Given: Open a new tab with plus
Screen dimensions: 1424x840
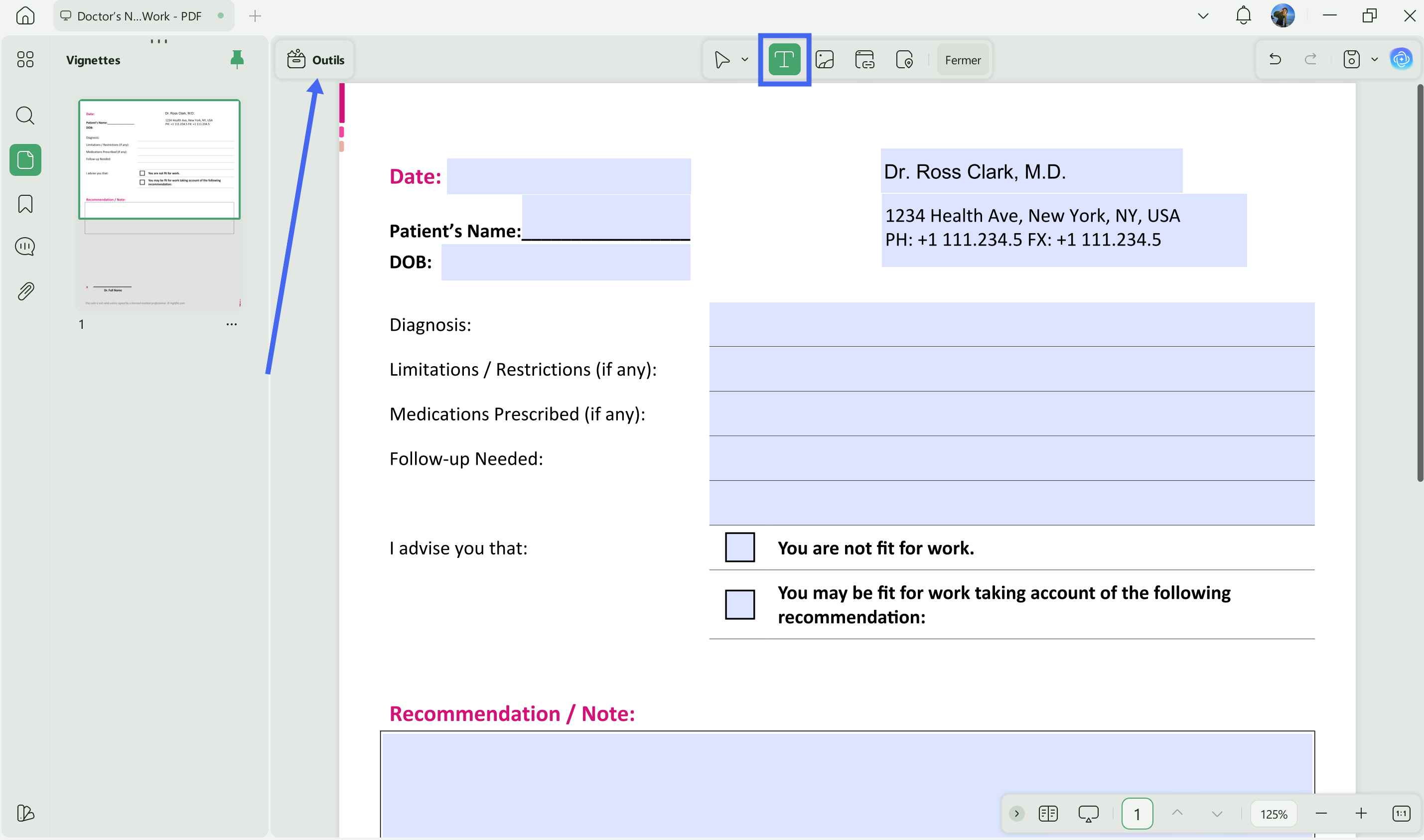Looking at the screenshot, I should [x=255, y=16].
